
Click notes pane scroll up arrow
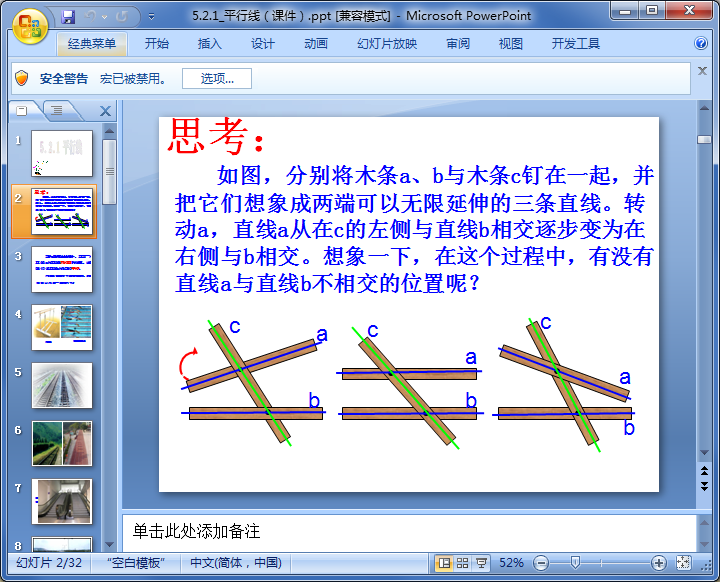pyautogui.click(x=704, y=522)
